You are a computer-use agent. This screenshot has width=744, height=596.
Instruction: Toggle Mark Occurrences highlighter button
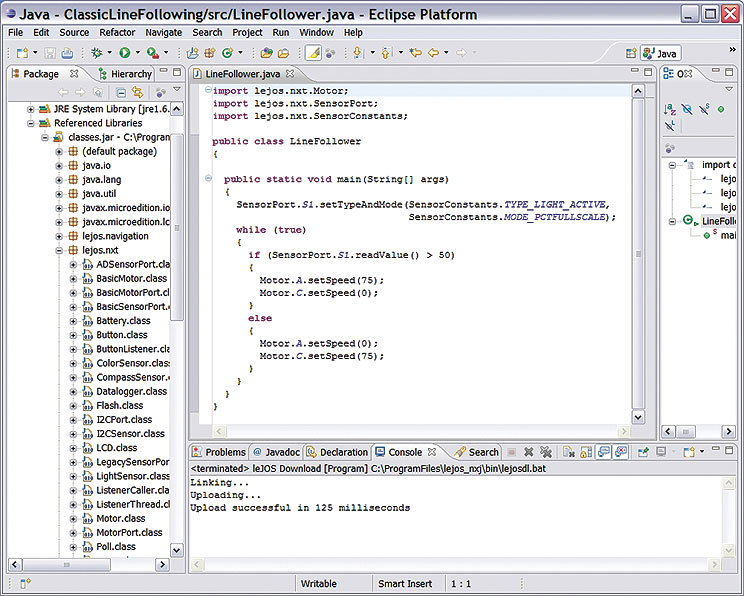pos(313,53)
